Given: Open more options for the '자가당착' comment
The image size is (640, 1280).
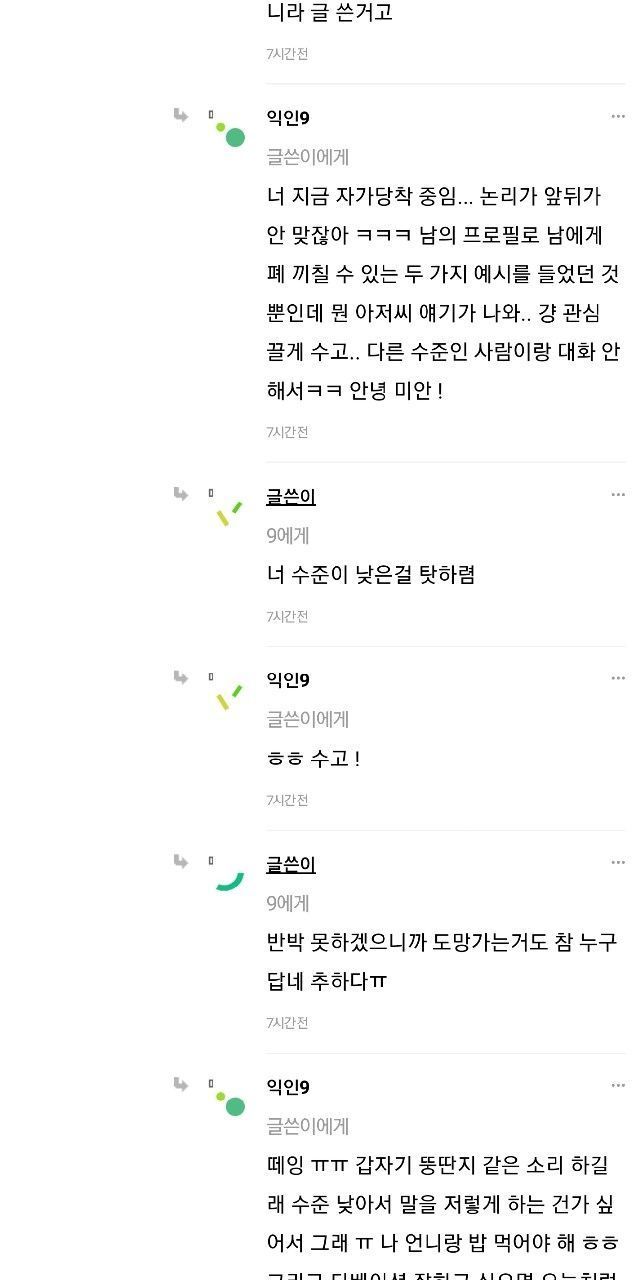Looking at the screenshot, I should [x=618, y=117].
